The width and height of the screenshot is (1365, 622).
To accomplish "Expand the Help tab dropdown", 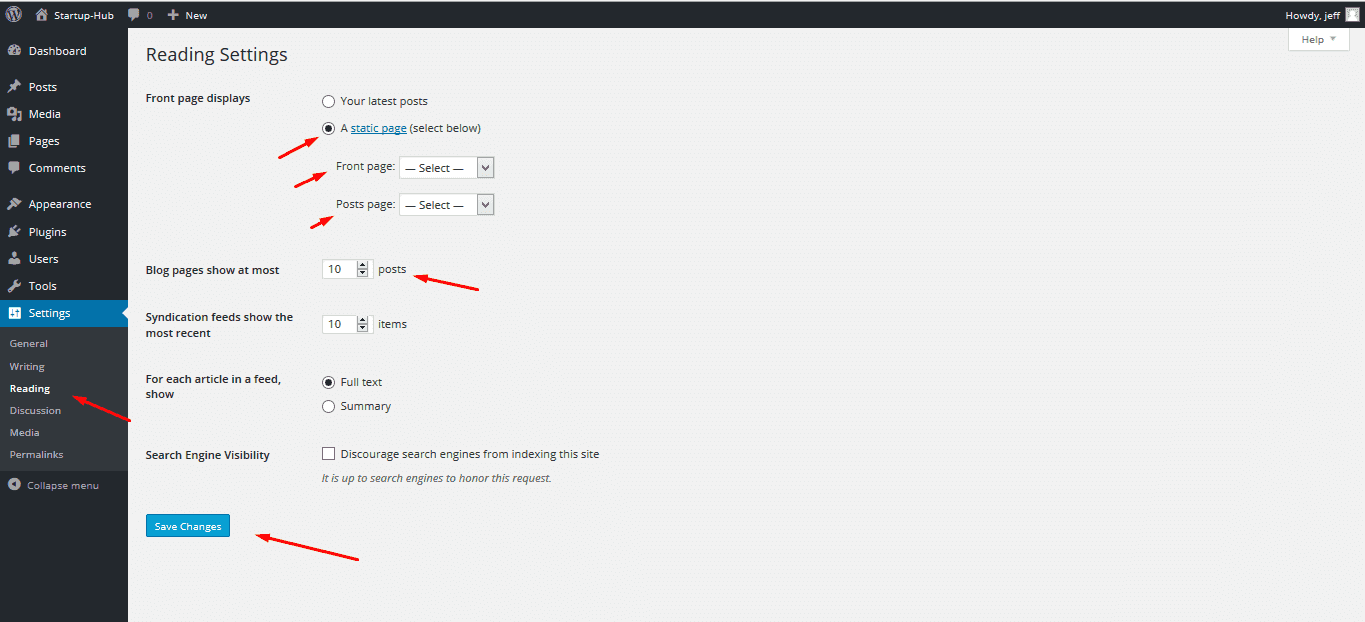I will (x=1318, y=40).
